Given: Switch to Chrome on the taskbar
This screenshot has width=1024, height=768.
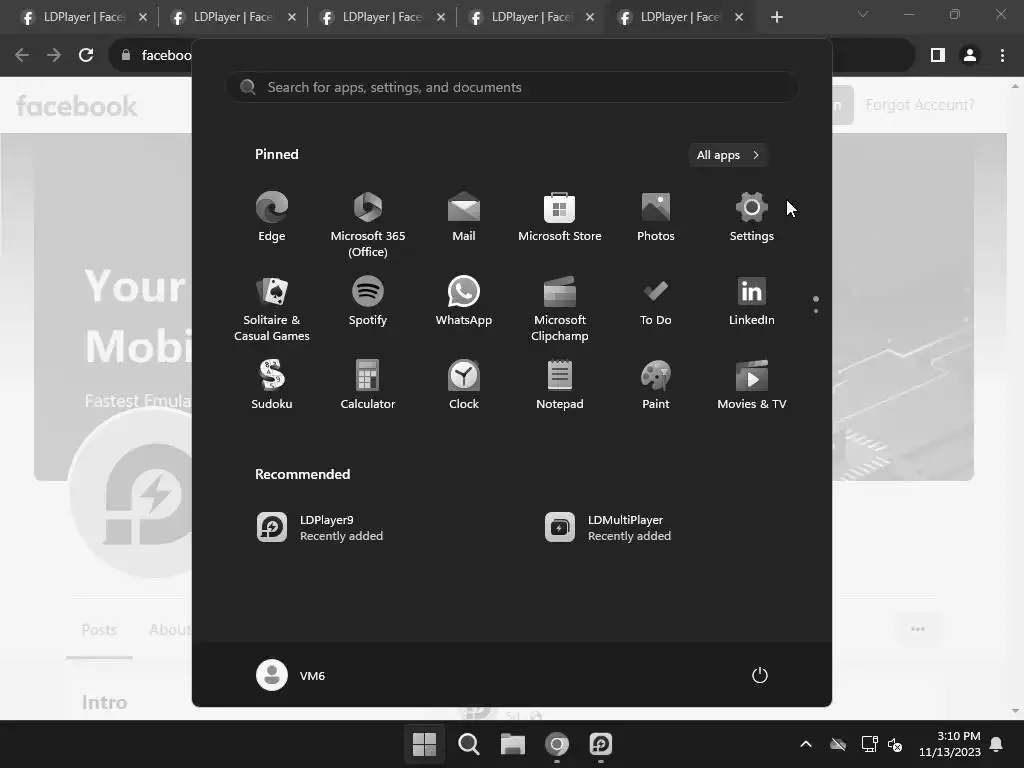Looking at the screenshot, I should [556, 744].
